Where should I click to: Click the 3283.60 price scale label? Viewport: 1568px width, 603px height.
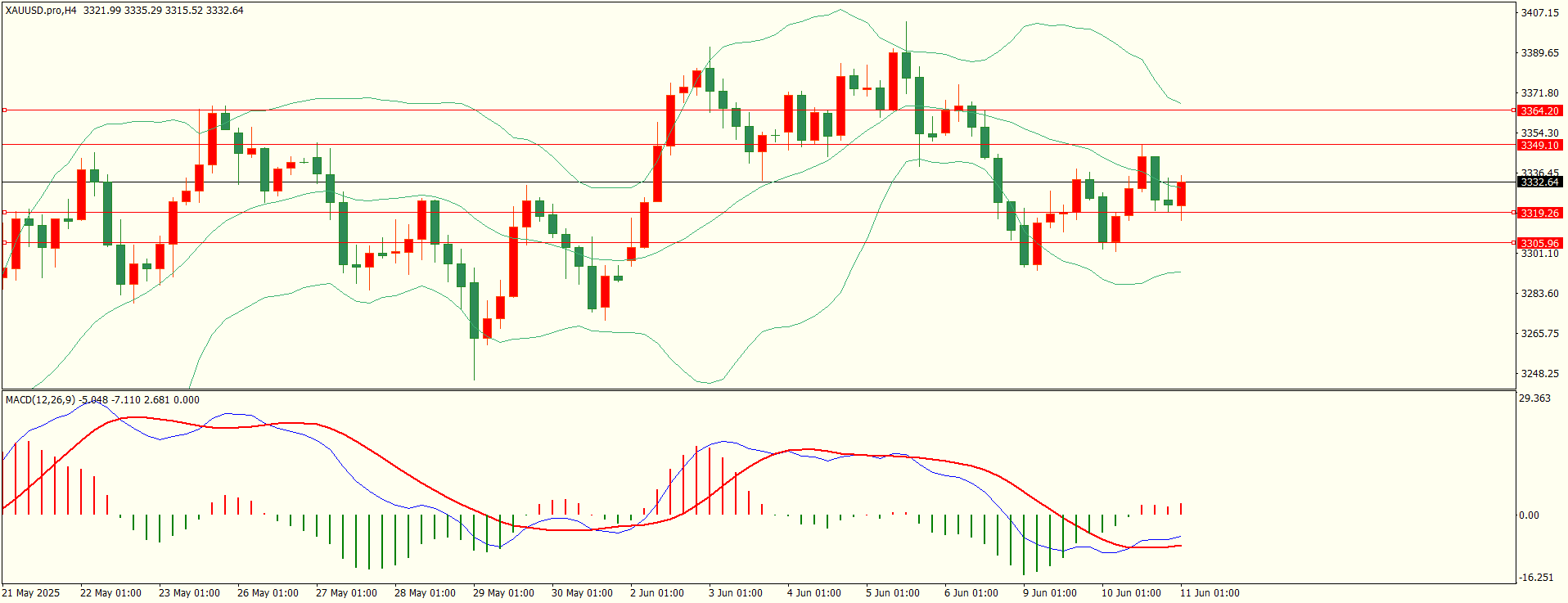[1539, 294]
